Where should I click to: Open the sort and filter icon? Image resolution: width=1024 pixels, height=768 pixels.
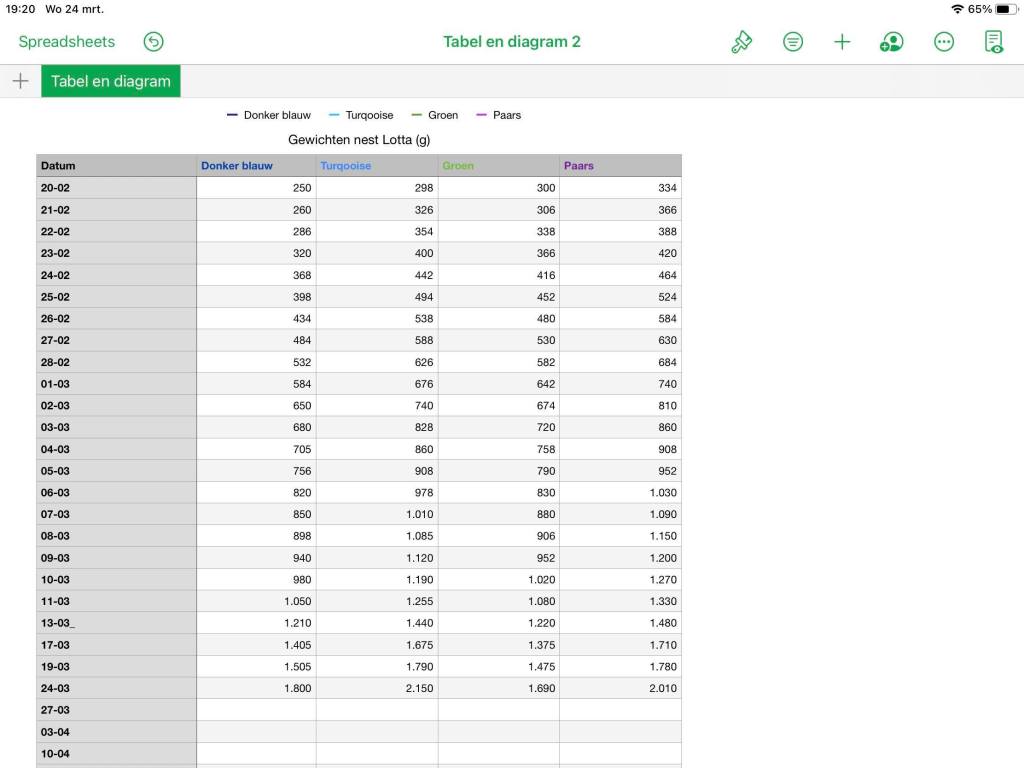tap(793, 41)
